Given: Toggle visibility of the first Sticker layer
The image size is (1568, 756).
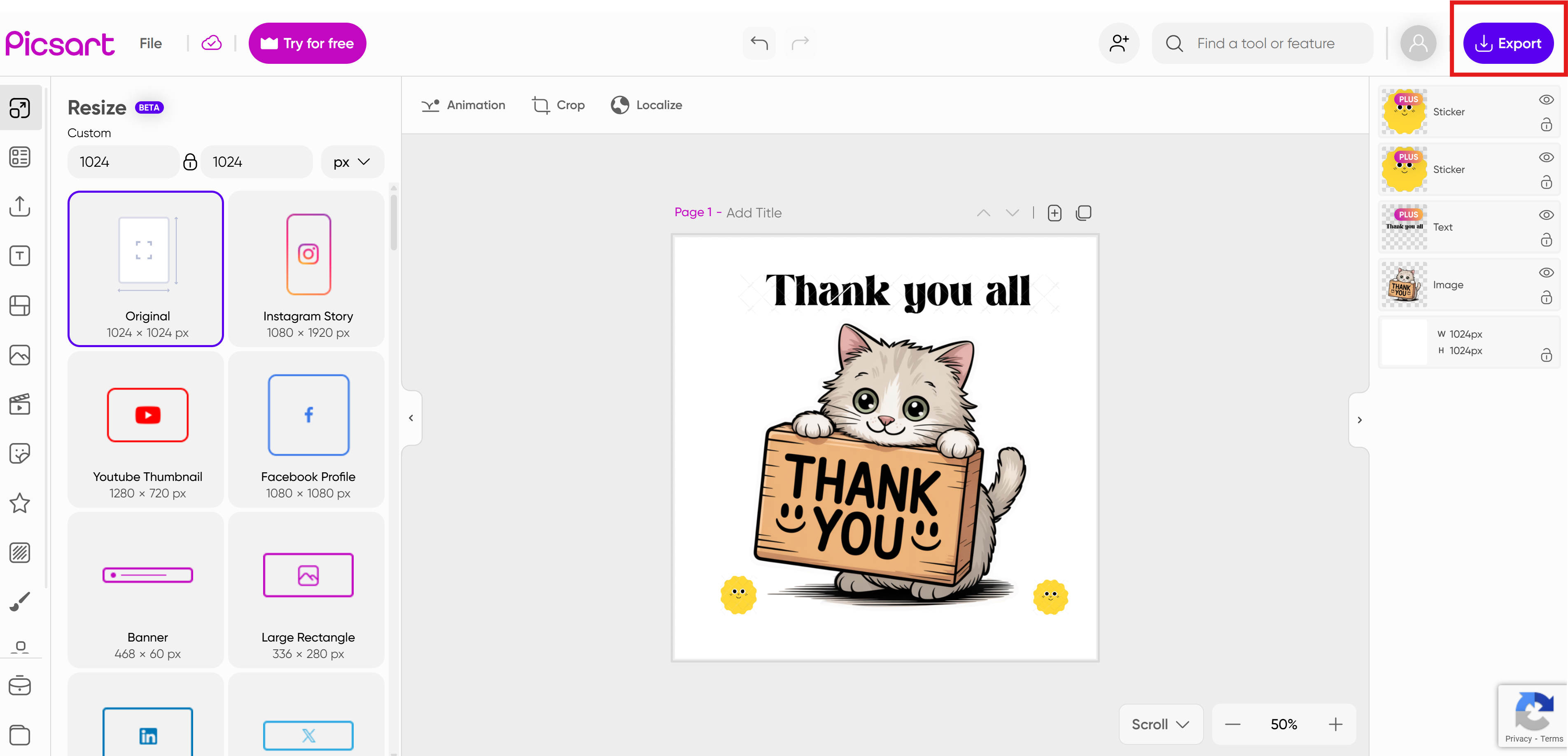Looking at the screenshot, I should [1547, 99].
